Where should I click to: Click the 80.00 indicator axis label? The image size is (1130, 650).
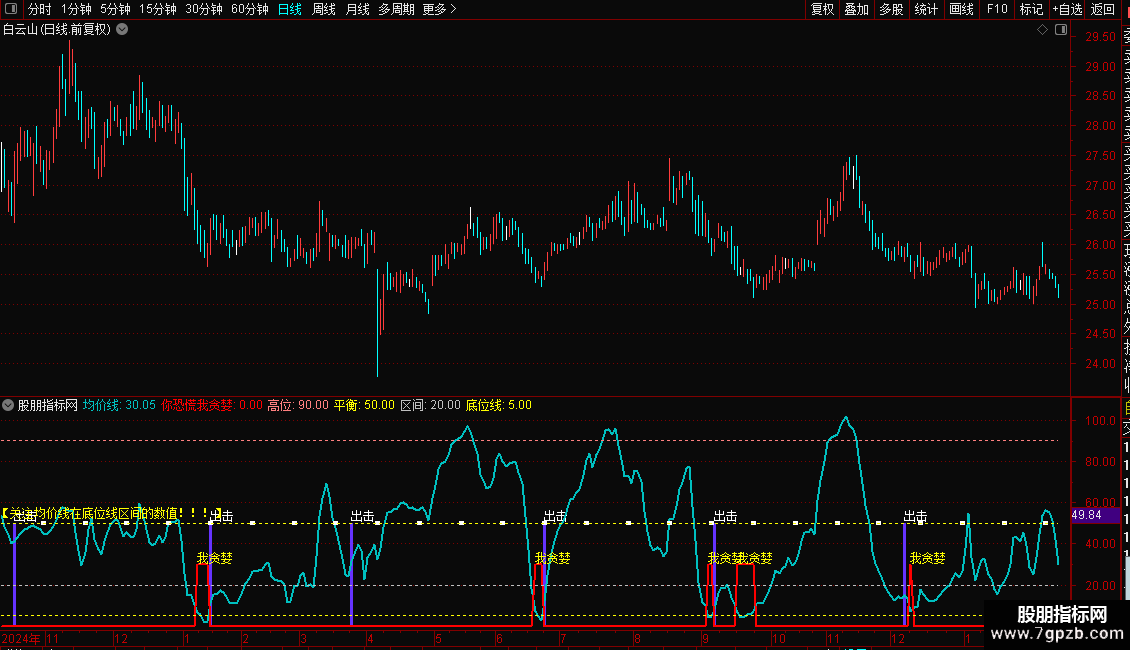(1100, 462)
